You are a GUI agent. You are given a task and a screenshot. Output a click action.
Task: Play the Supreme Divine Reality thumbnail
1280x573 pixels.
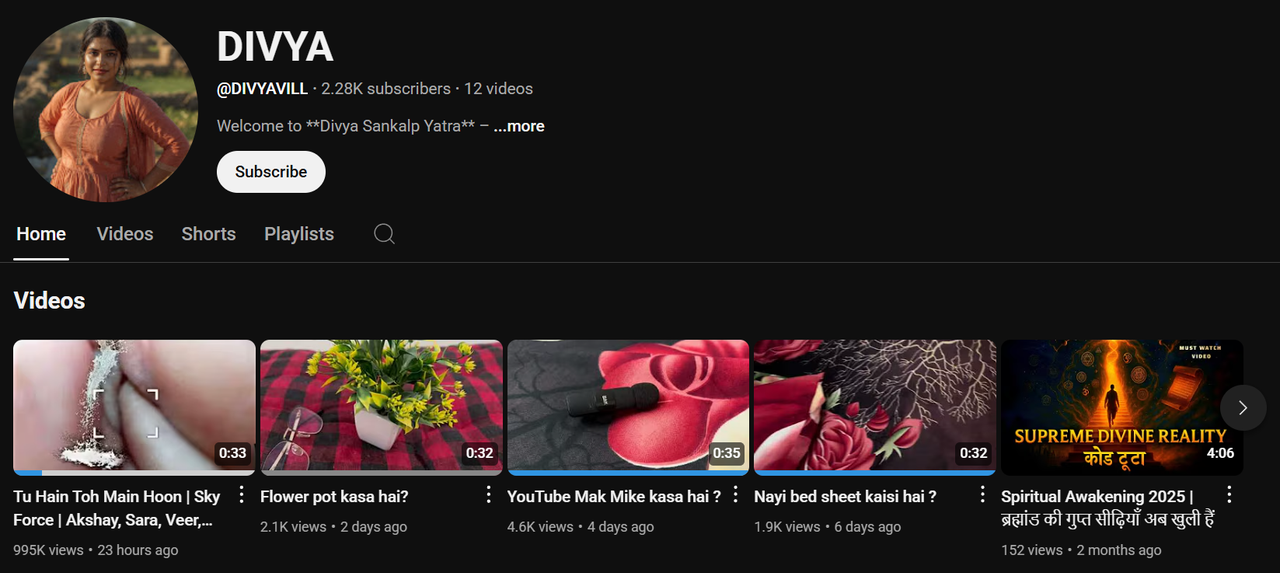pyautogui.click(x=1122, y=407)
